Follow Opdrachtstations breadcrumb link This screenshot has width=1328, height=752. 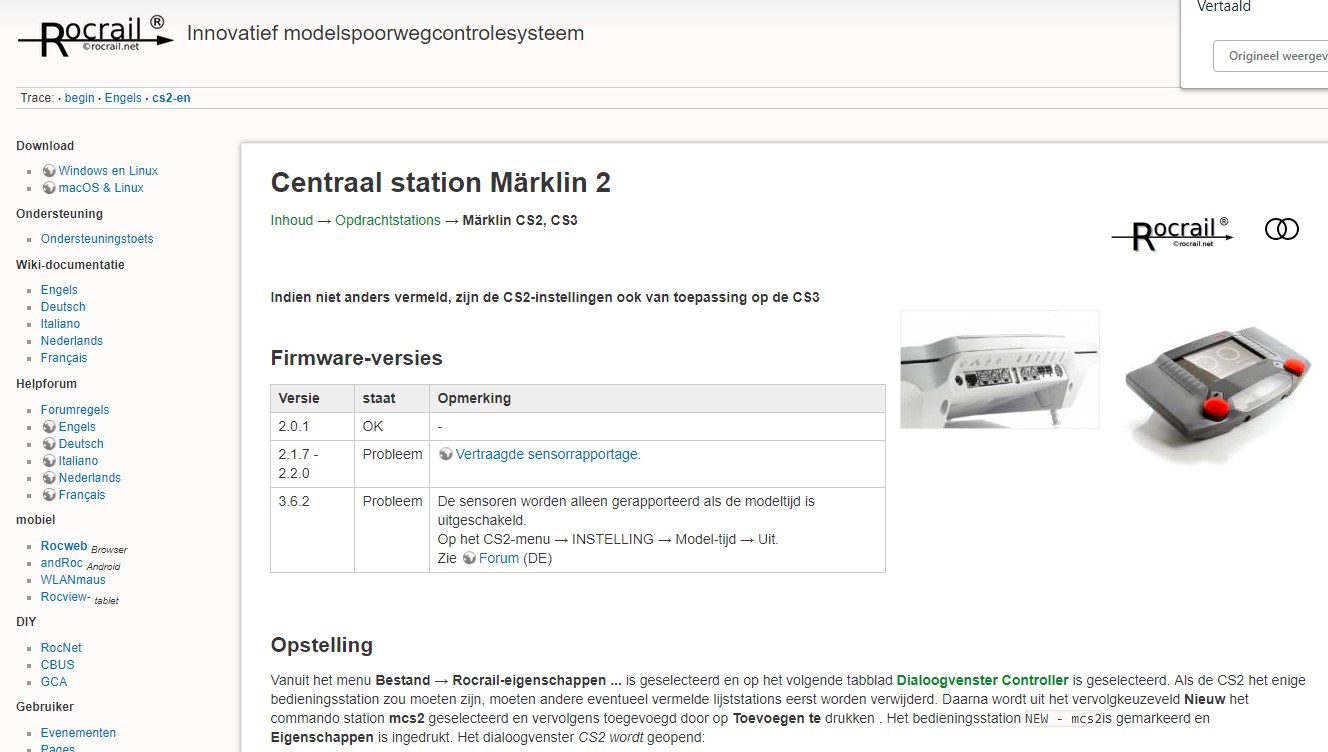pos(388,220)
